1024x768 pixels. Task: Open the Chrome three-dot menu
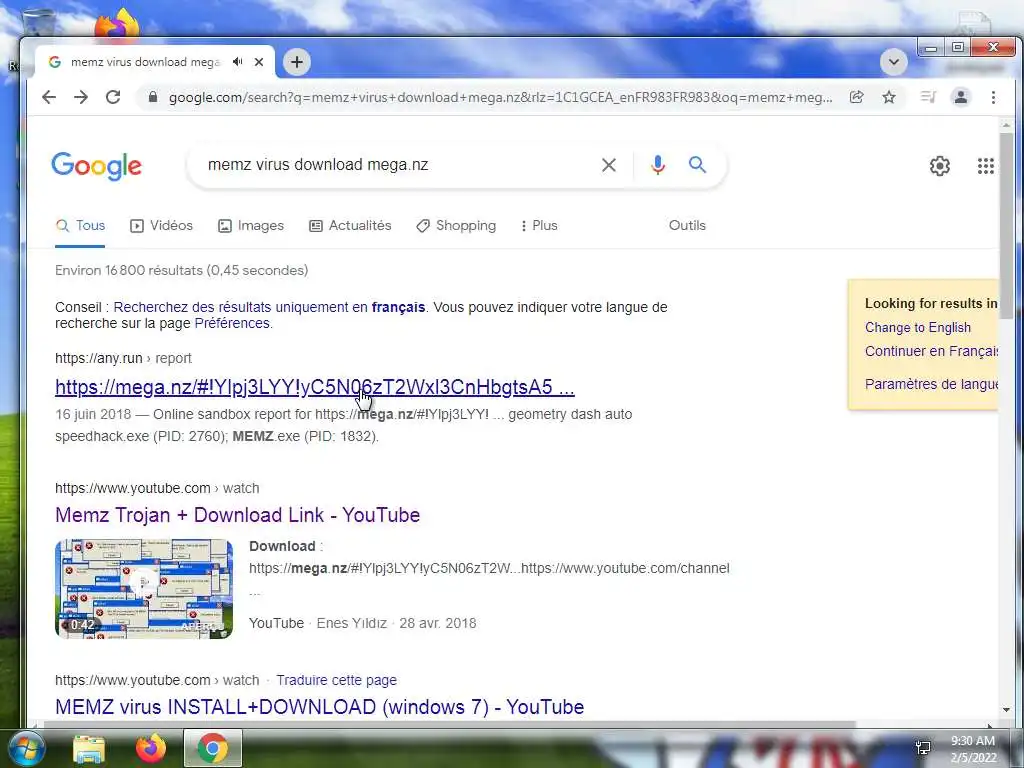(993, 97)
